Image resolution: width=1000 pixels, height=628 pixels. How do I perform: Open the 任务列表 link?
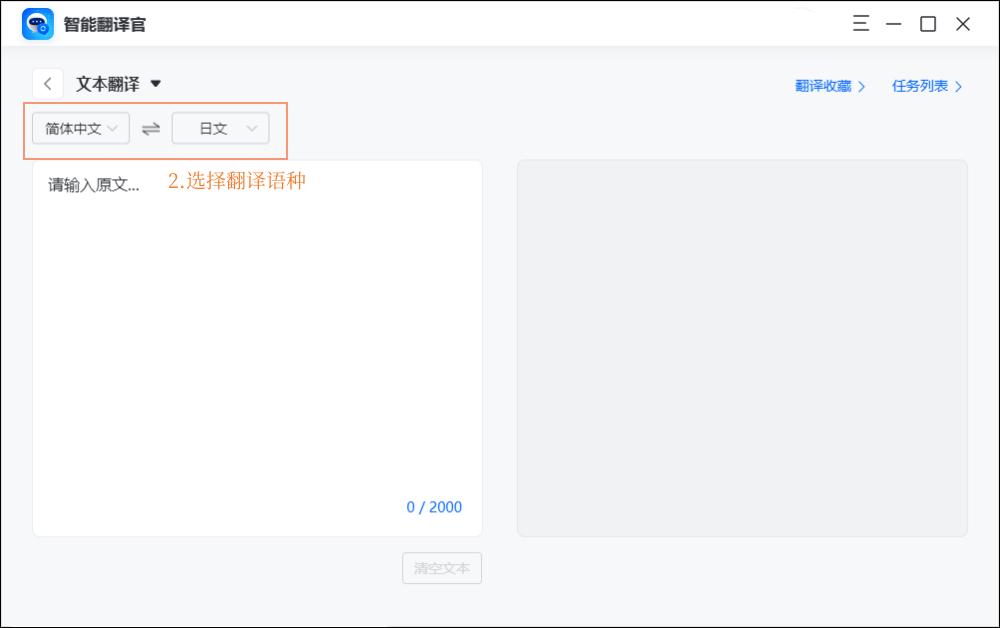pos(927,86)
